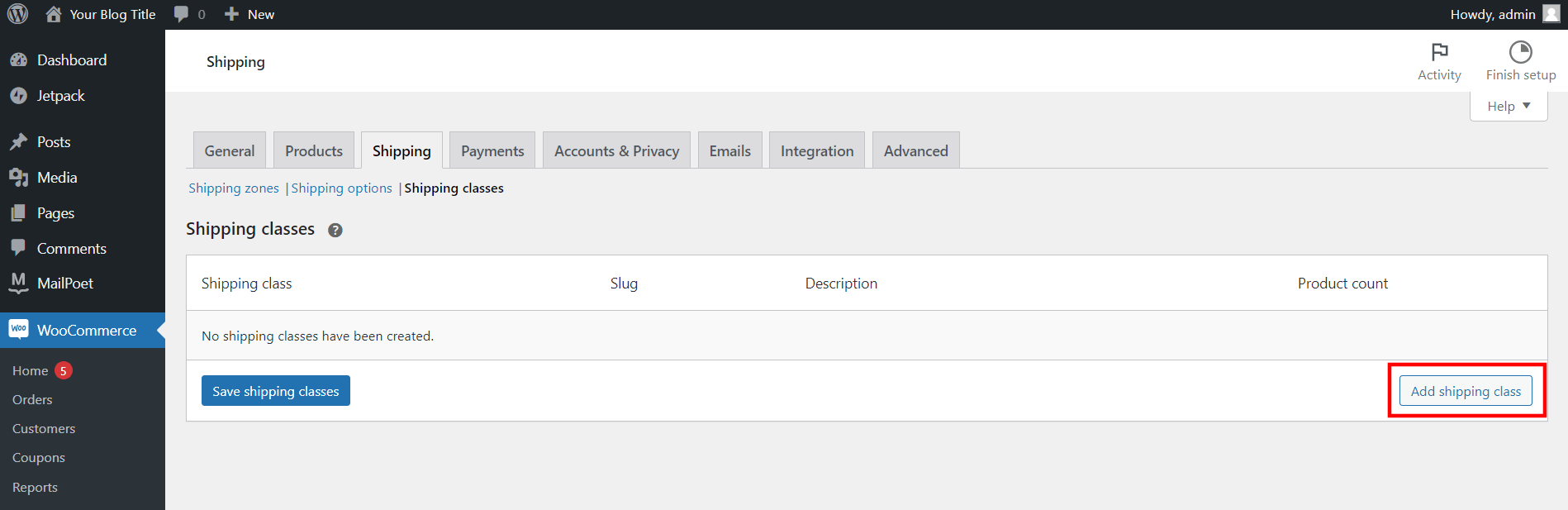Click the admin user avatar
The image size is (1568, 510).
point(1551,14)
